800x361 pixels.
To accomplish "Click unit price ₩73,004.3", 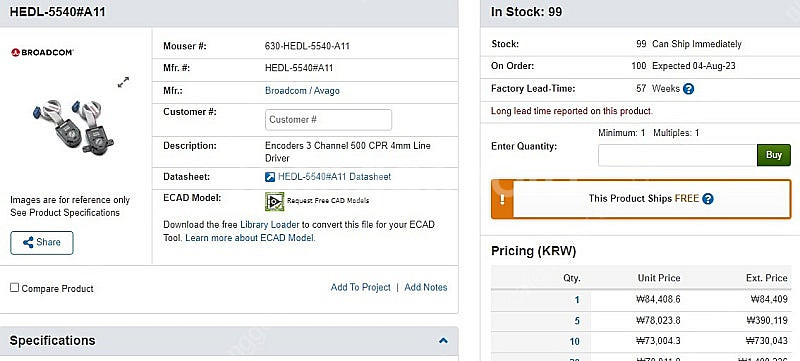I will (x=658, y=341).
